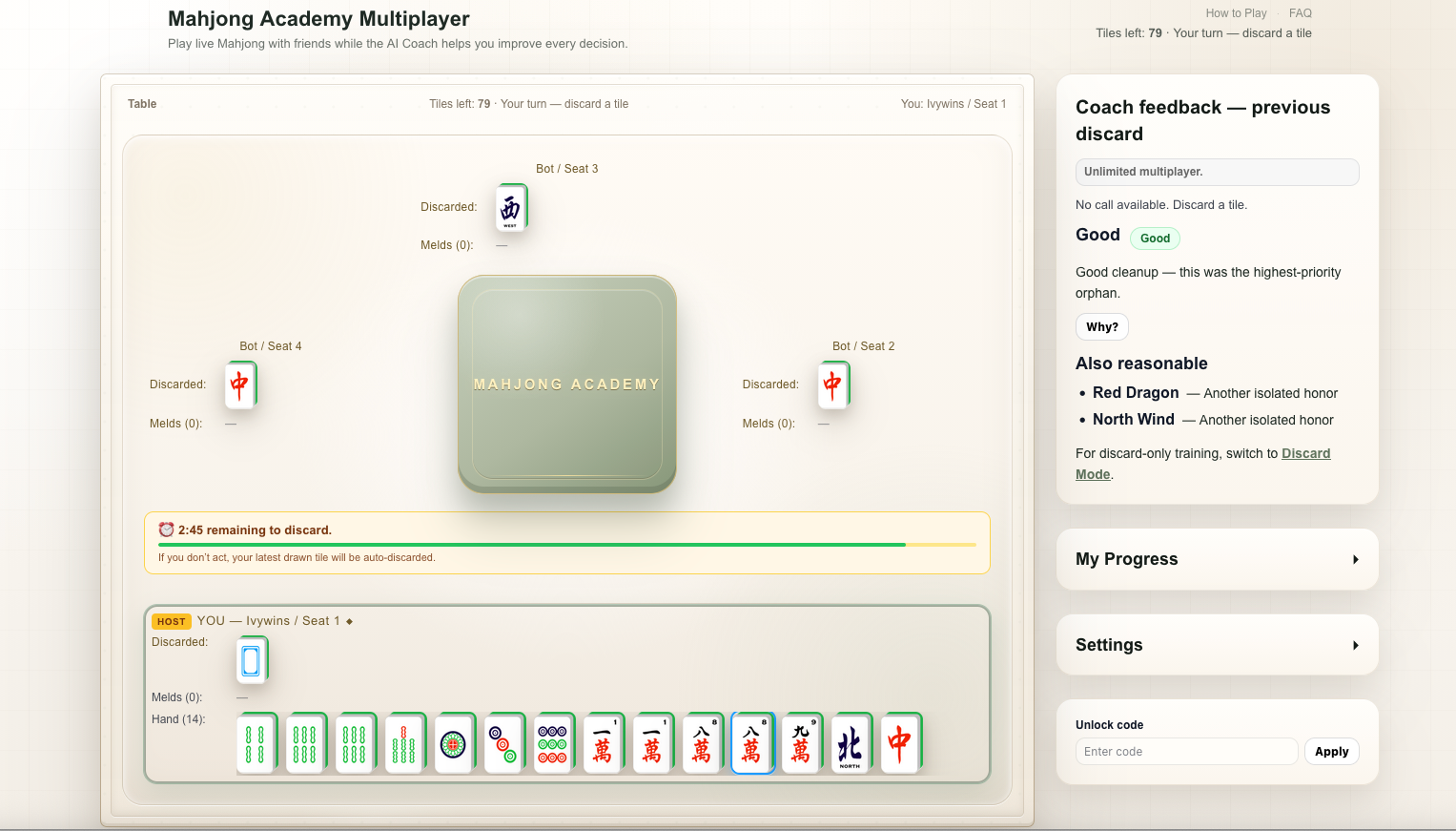Click the Why? button
The height and width of the screenshot is (831, 1456).
(1102, 326)
